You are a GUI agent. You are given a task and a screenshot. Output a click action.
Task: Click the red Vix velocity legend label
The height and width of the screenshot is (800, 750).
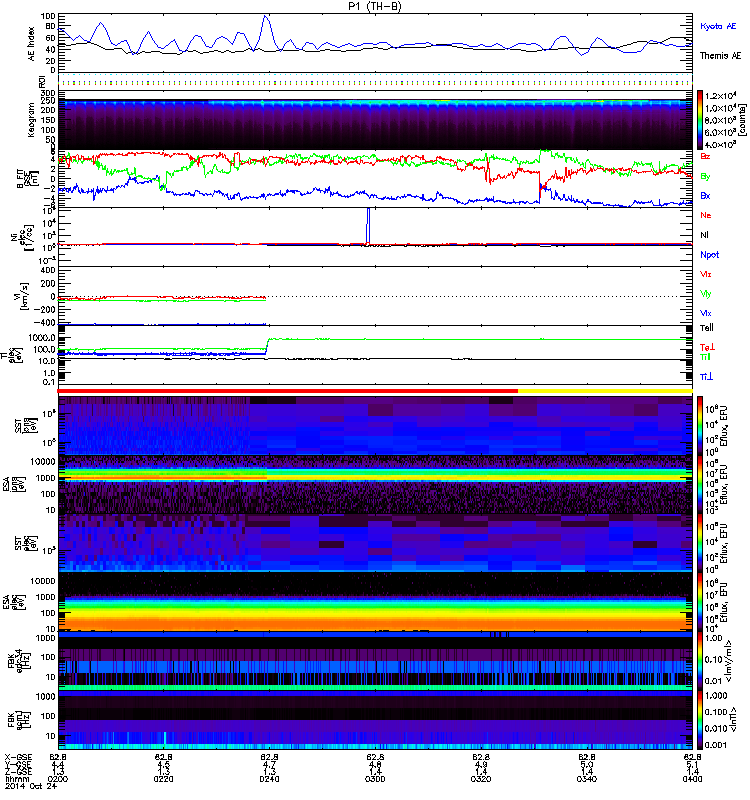click(x=706, y=274)
